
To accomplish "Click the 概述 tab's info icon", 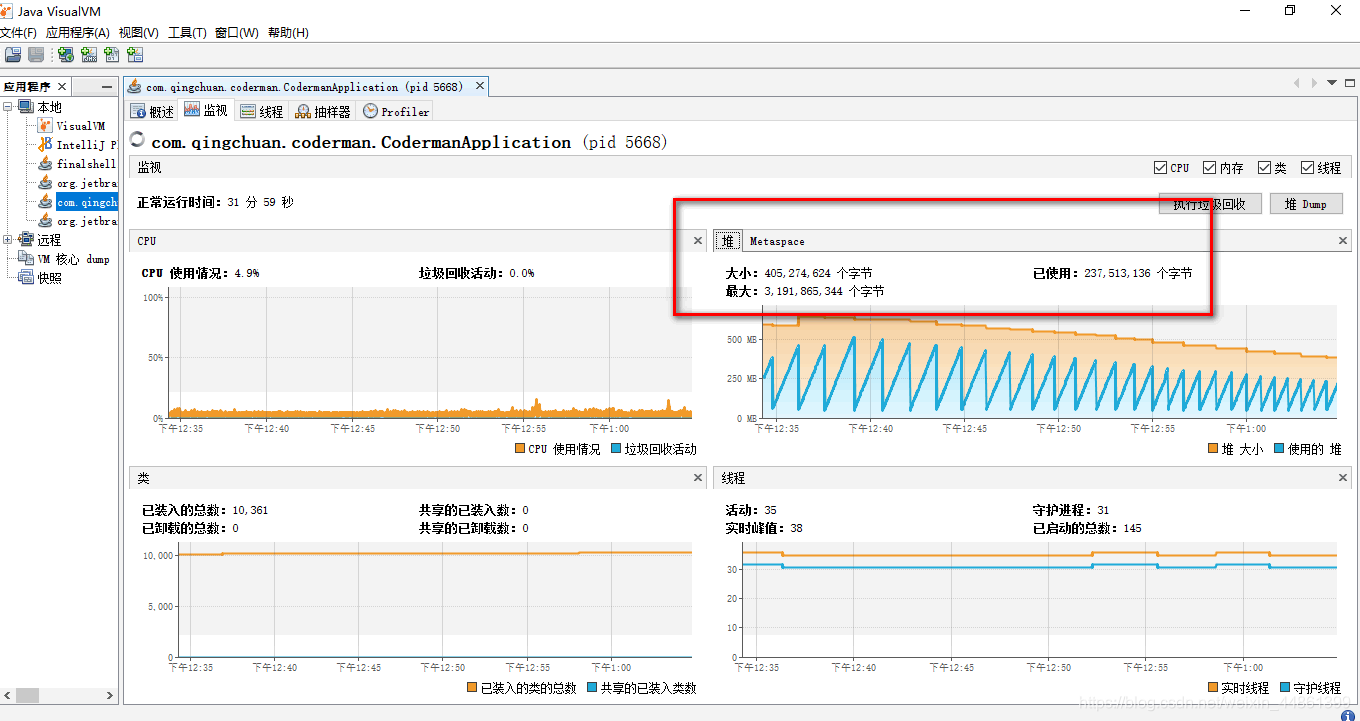I will click(x=139, y=111).
